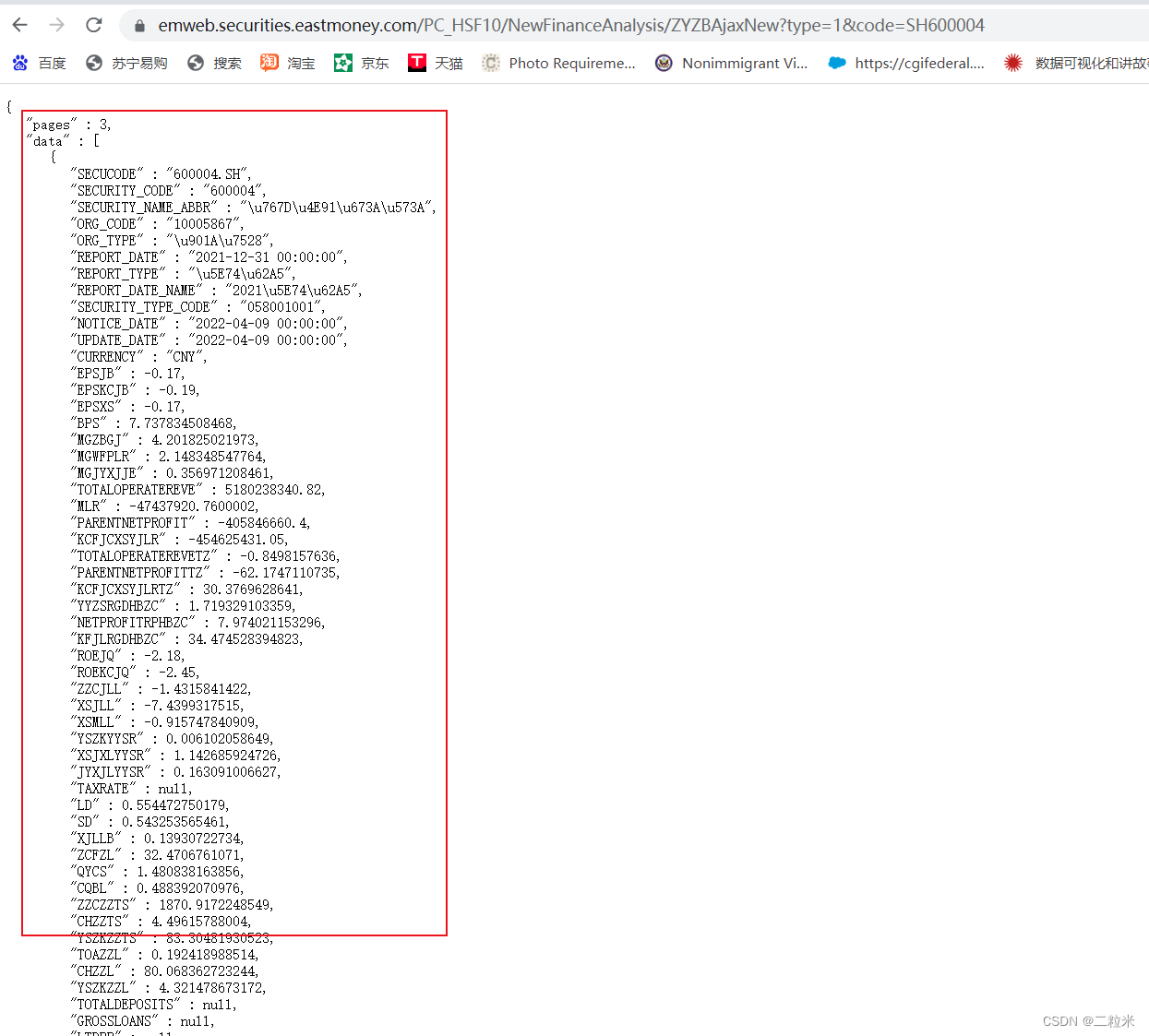Click the globe icon beside 搜索
Viewport: 1149px width, 1036px height.
tap(195, 63)
